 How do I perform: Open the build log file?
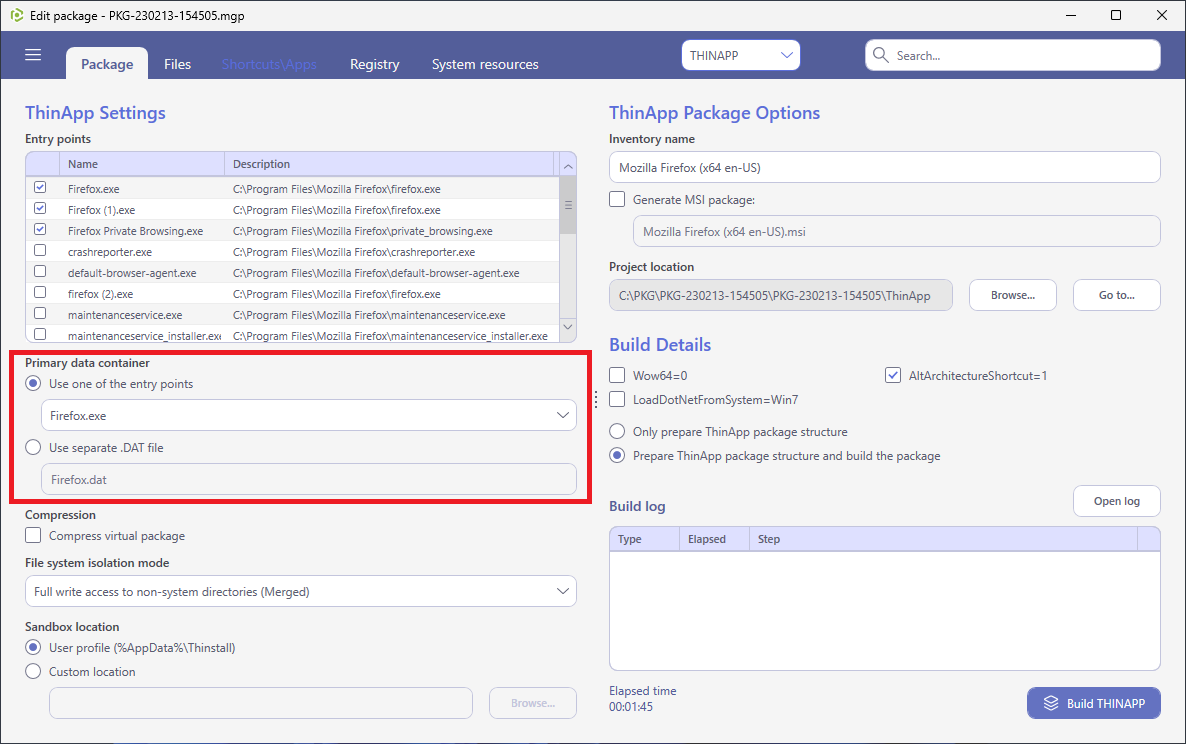(1116, 501)
